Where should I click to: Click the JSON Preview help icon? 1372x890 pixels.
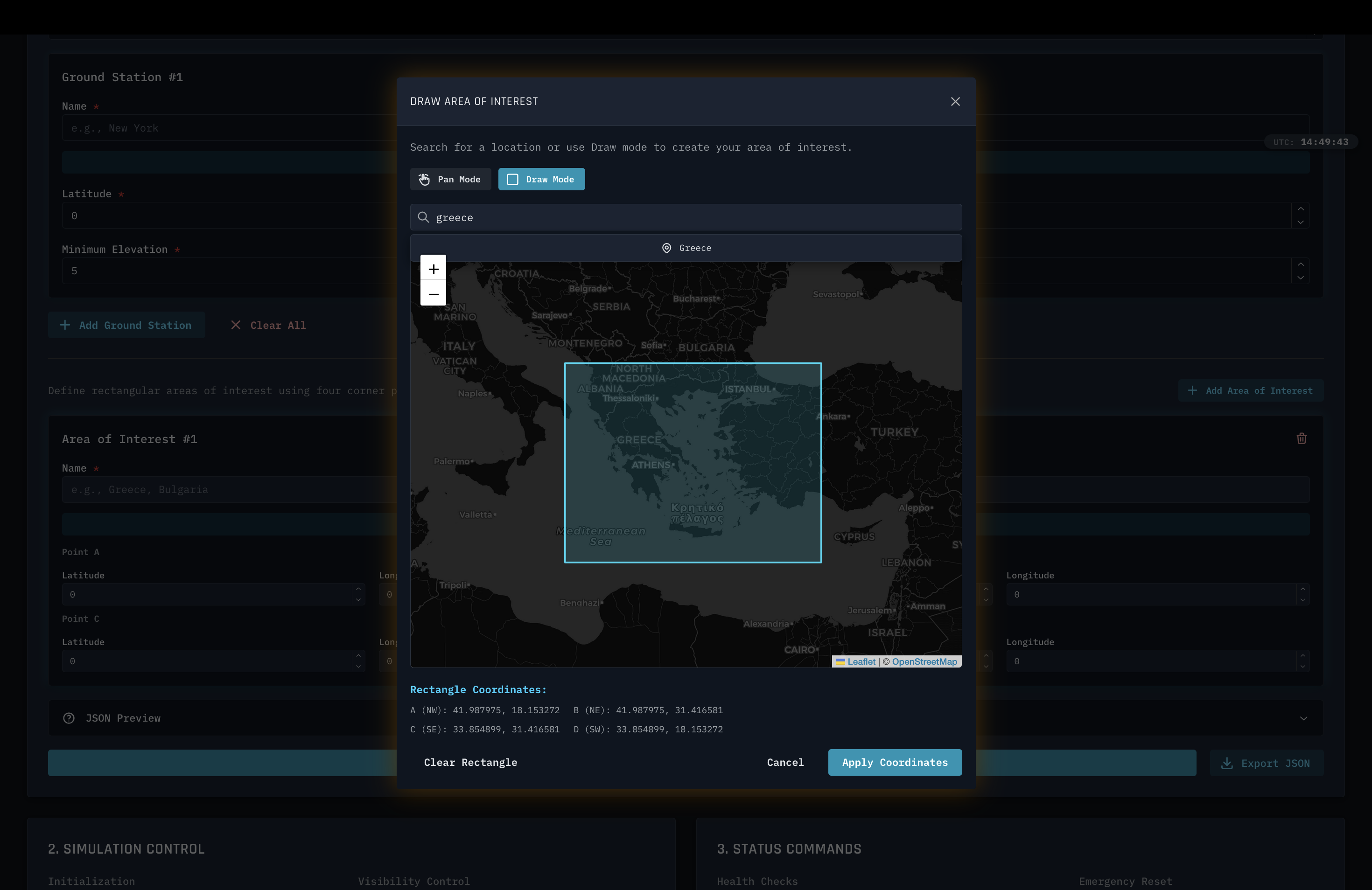(69, 718)
